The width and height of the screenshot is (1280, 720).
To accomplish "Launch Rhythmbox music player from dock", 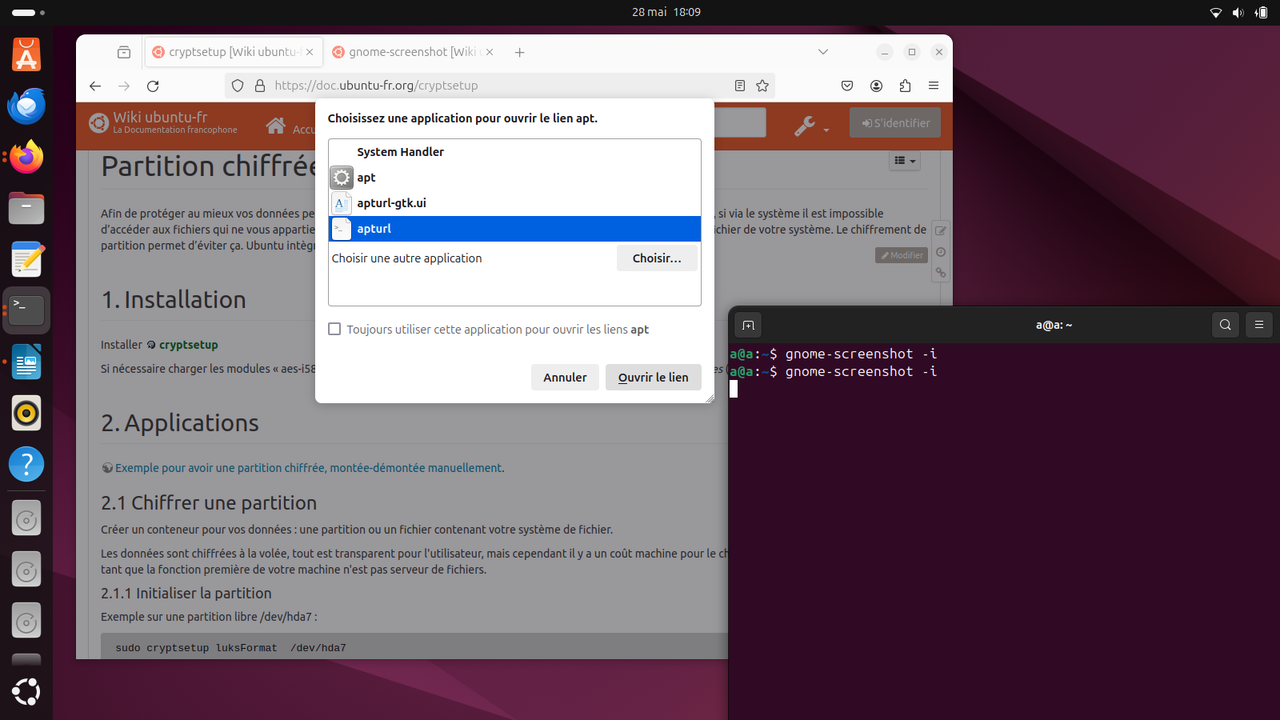I will pyautogui.click(x=26, y=413).
